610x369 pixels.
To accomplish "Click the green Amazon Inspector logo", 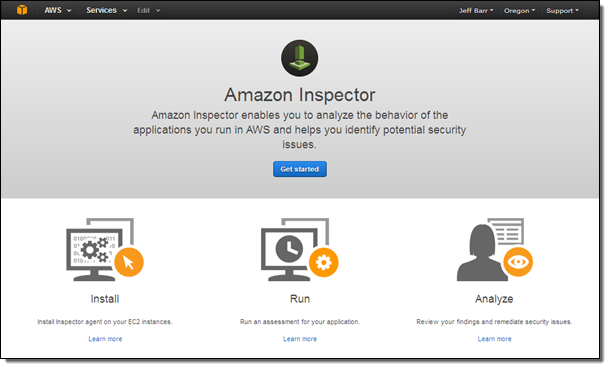I will click(x=300, y=58).
